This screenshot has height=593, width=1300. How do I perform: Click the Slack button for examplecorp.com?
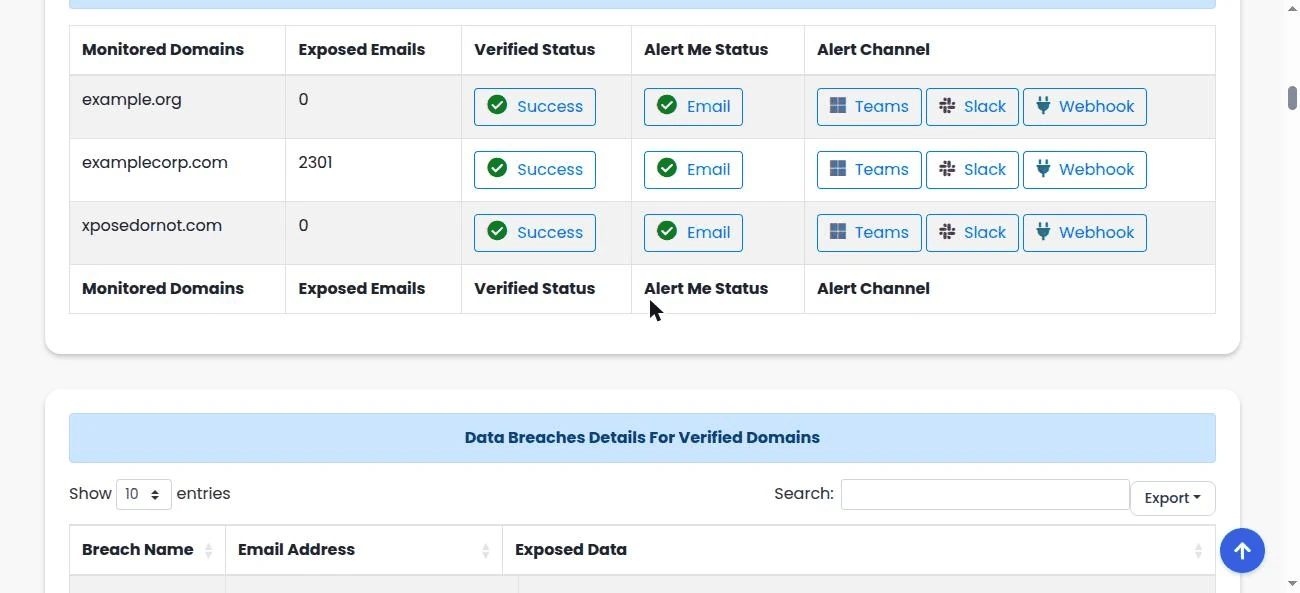click(972, 170)
